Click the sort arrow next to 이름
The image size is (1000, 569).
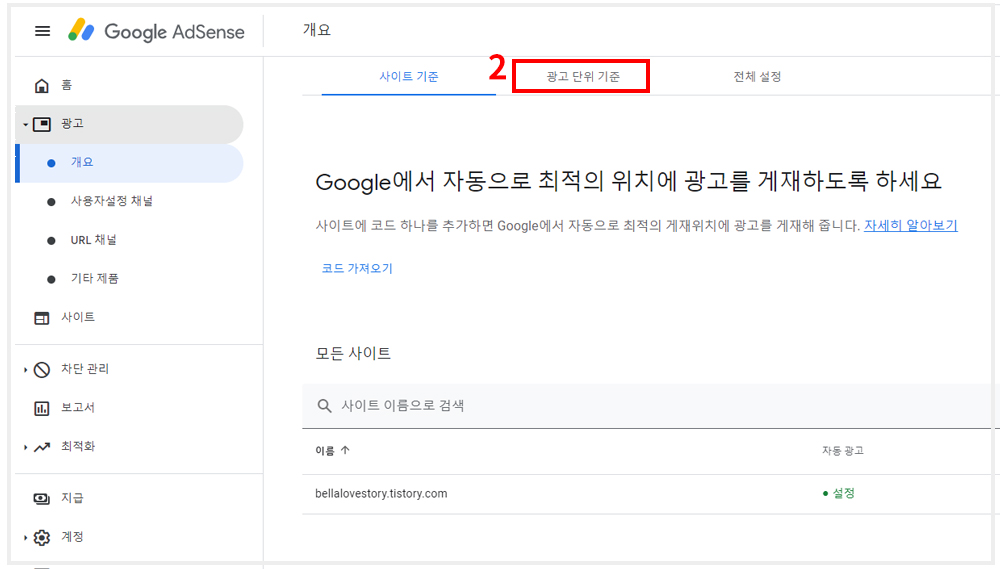(x=345, y=450)
